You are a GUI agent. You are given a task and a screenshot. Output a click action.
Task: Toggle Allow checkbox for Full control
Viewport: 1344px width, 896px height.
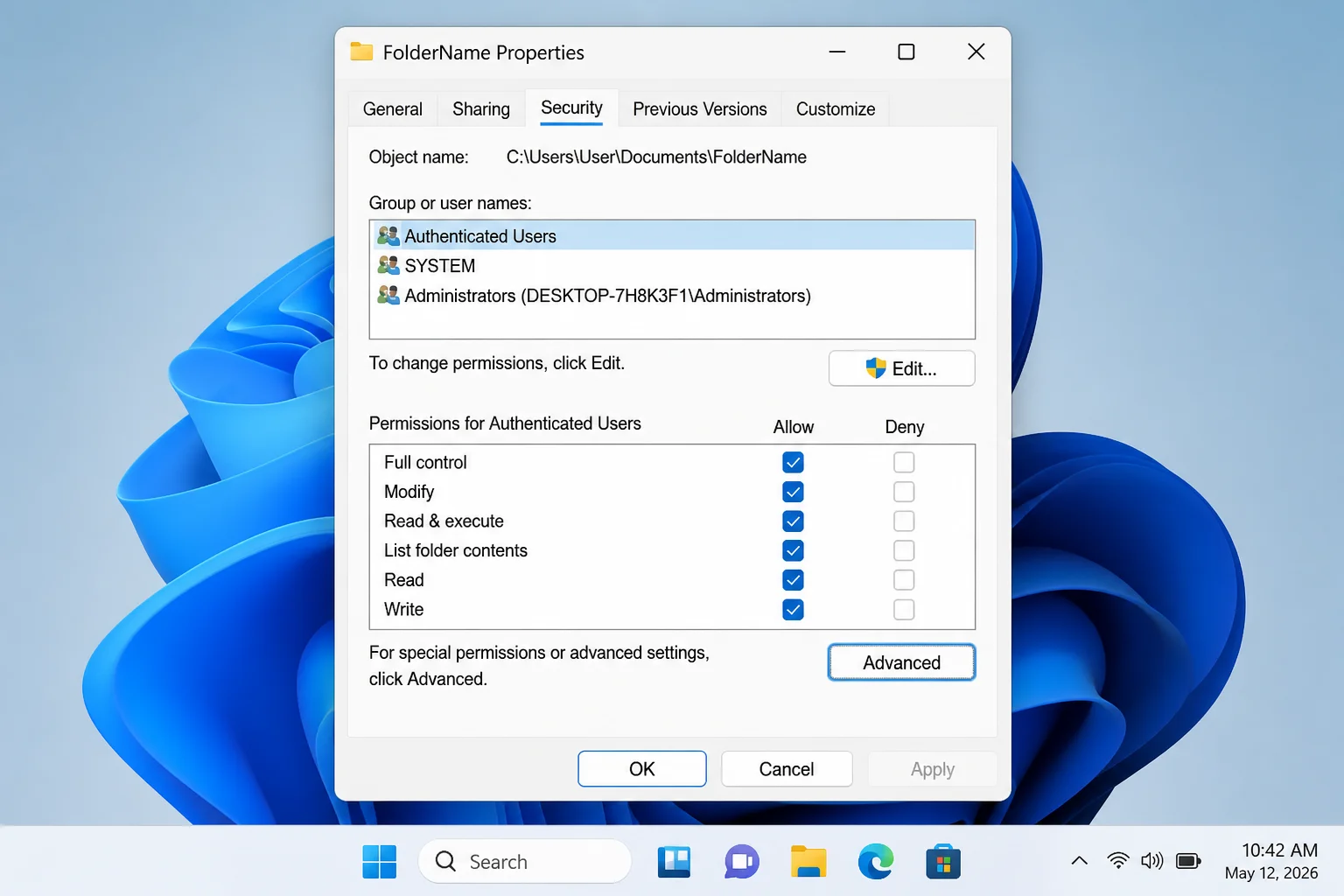click(793, 462)
